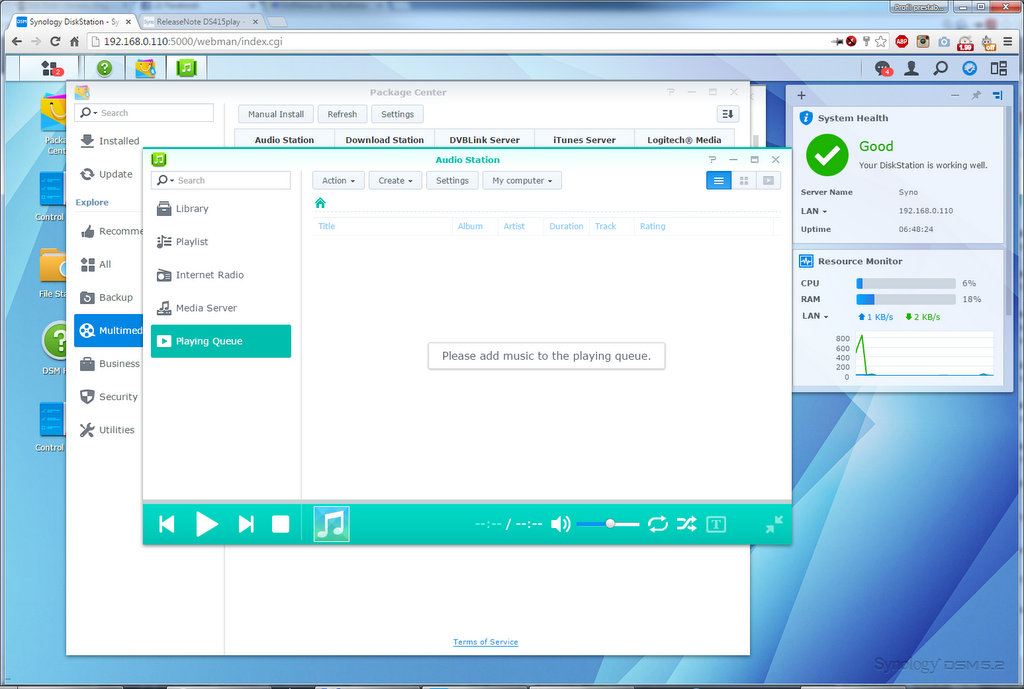The image size is (1024, 689).
Task: Open the Resource Monitor widget icon
Action: [806, 261]
